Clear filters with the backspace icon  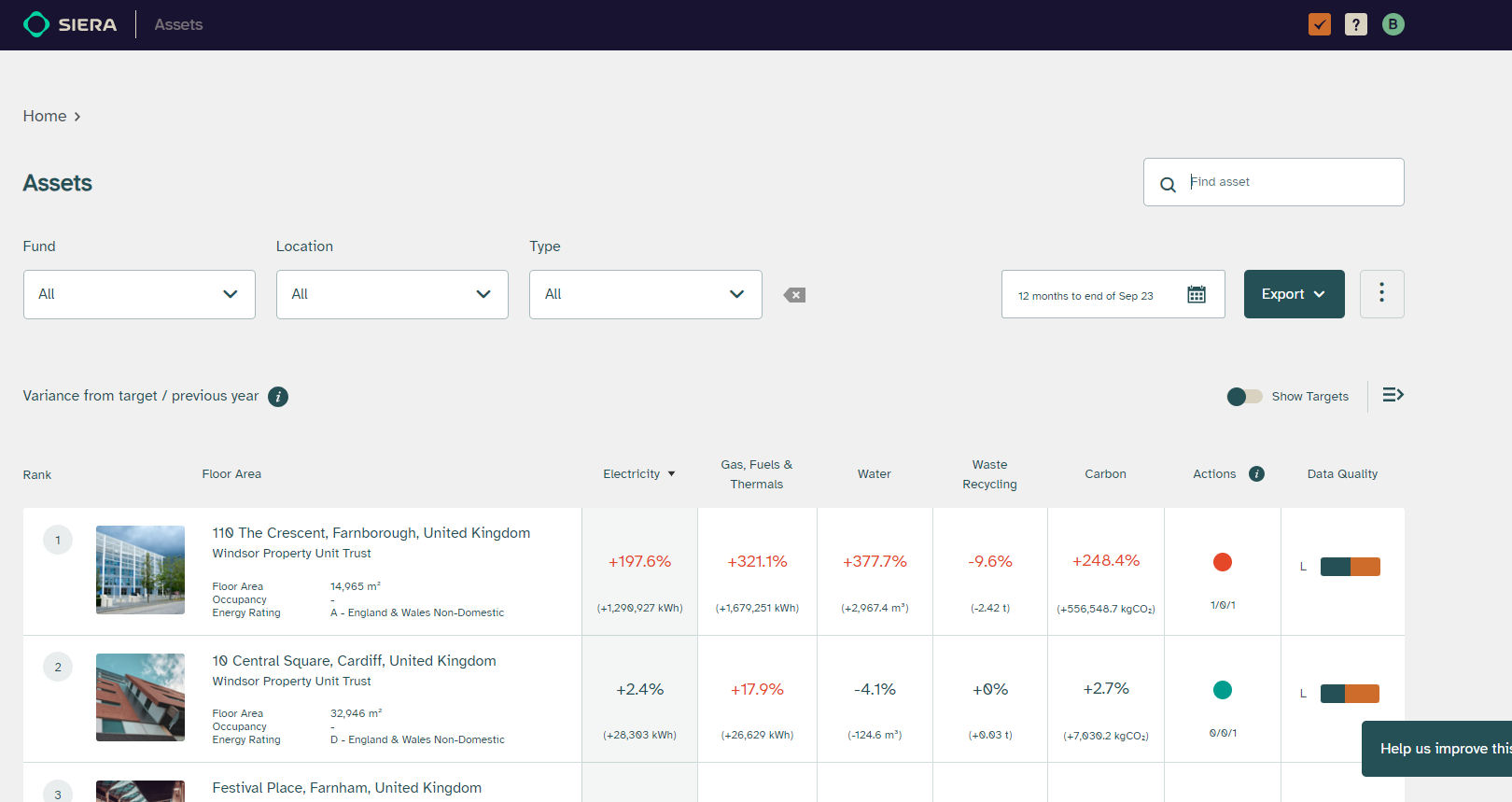[794, 295]
